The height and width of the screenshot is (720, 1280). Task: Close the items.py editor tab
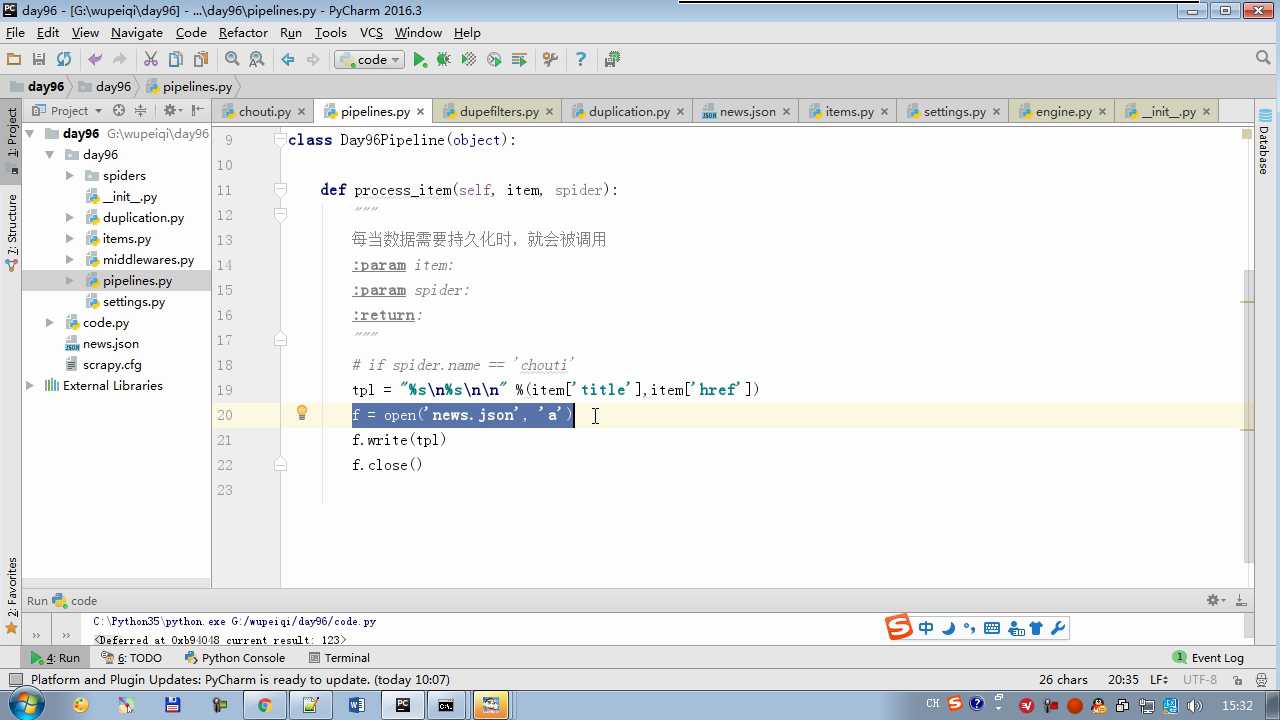884,112
